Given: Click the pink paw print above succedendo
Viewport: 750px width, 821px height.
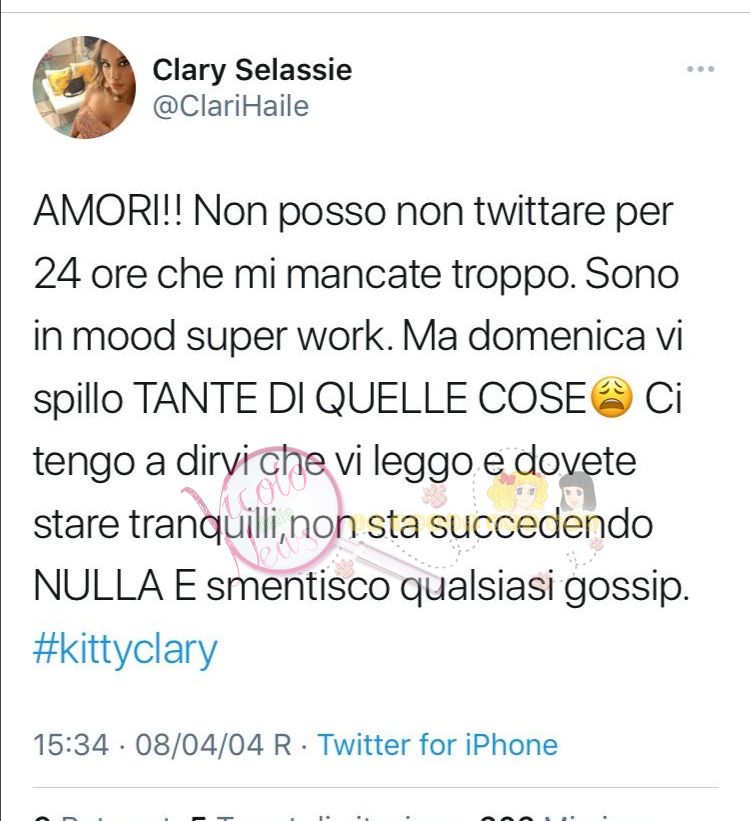Looking at the screenshot, I should click(x=435, y=494).
